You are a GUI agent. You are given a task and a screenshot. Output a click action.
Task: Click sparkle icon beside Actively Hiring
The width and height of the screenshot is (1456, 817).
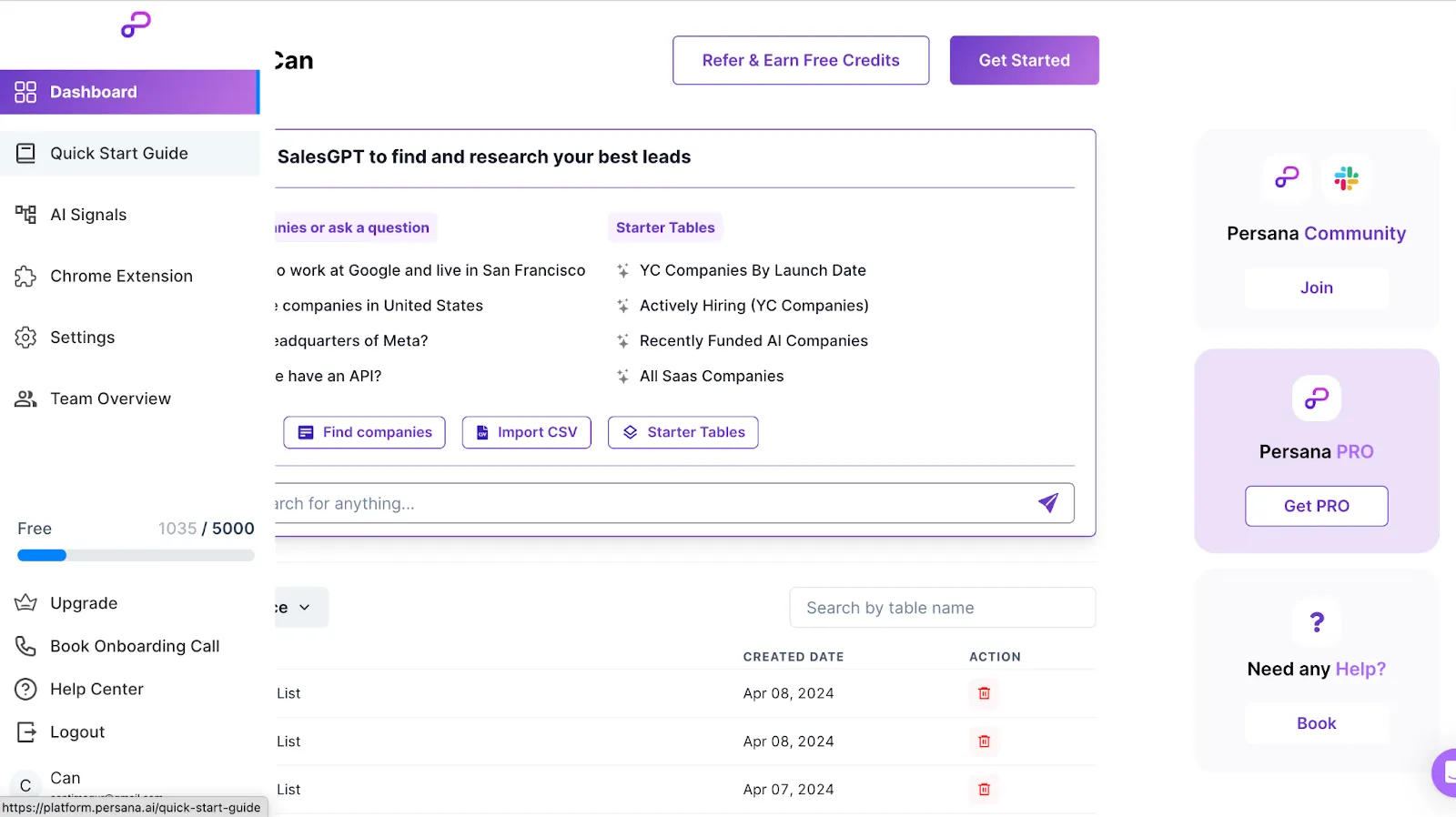[x=622, y=306]
